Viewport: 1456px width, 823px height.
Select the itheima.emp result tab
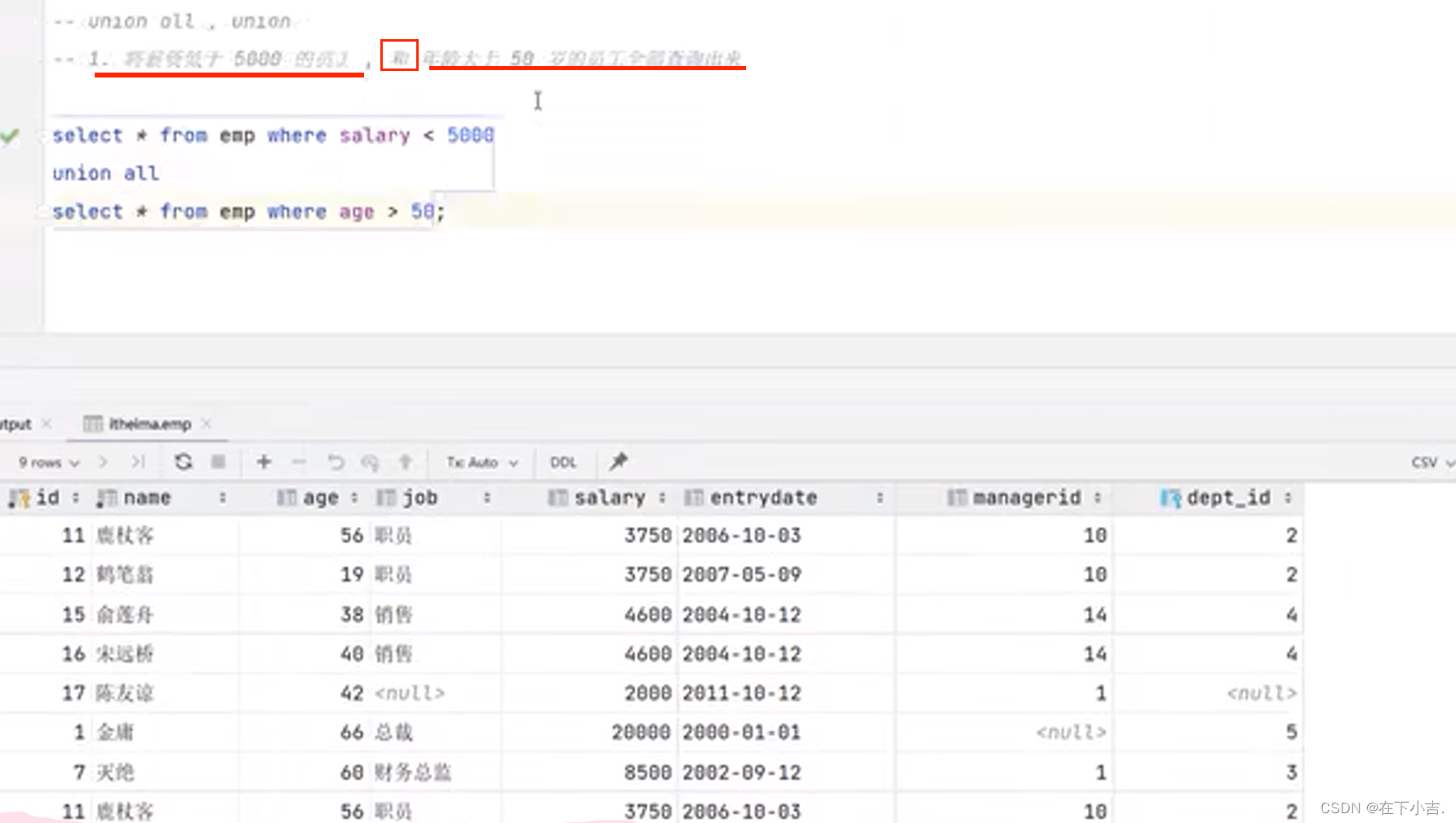coord(149,424)
